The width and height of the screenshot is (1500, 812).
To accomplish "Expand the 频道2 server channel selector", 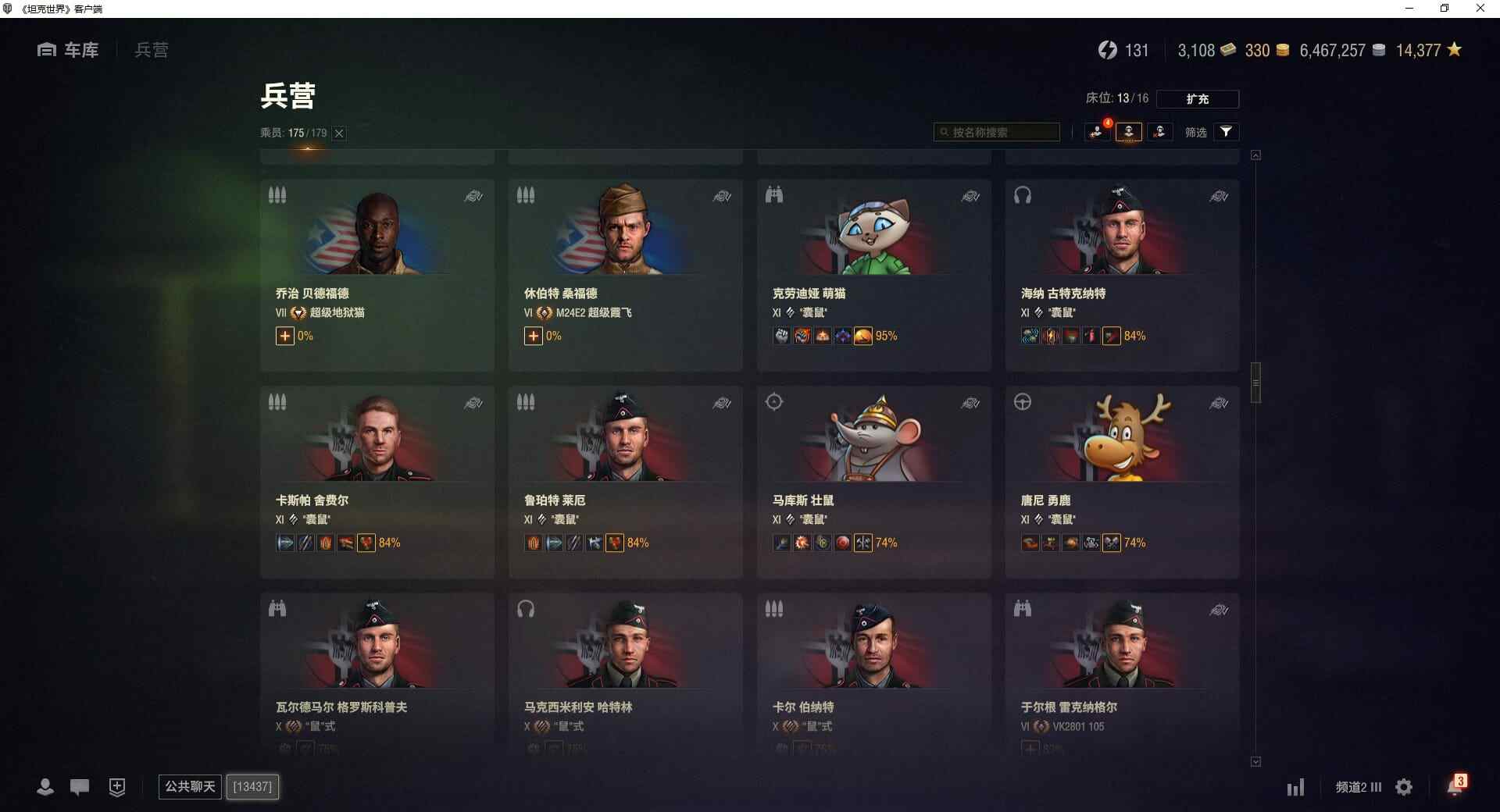I will pos(1358,787).
